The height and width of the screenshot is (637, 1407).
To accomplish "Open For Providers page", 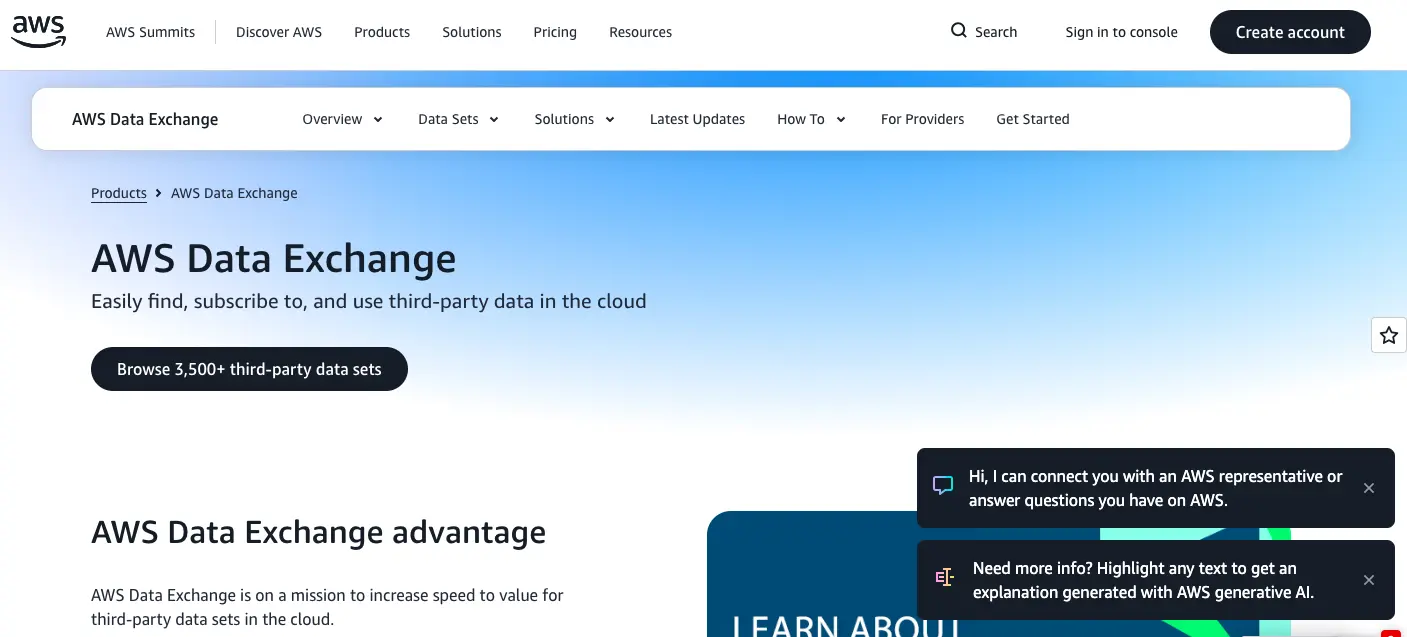I will coord(922,119).
